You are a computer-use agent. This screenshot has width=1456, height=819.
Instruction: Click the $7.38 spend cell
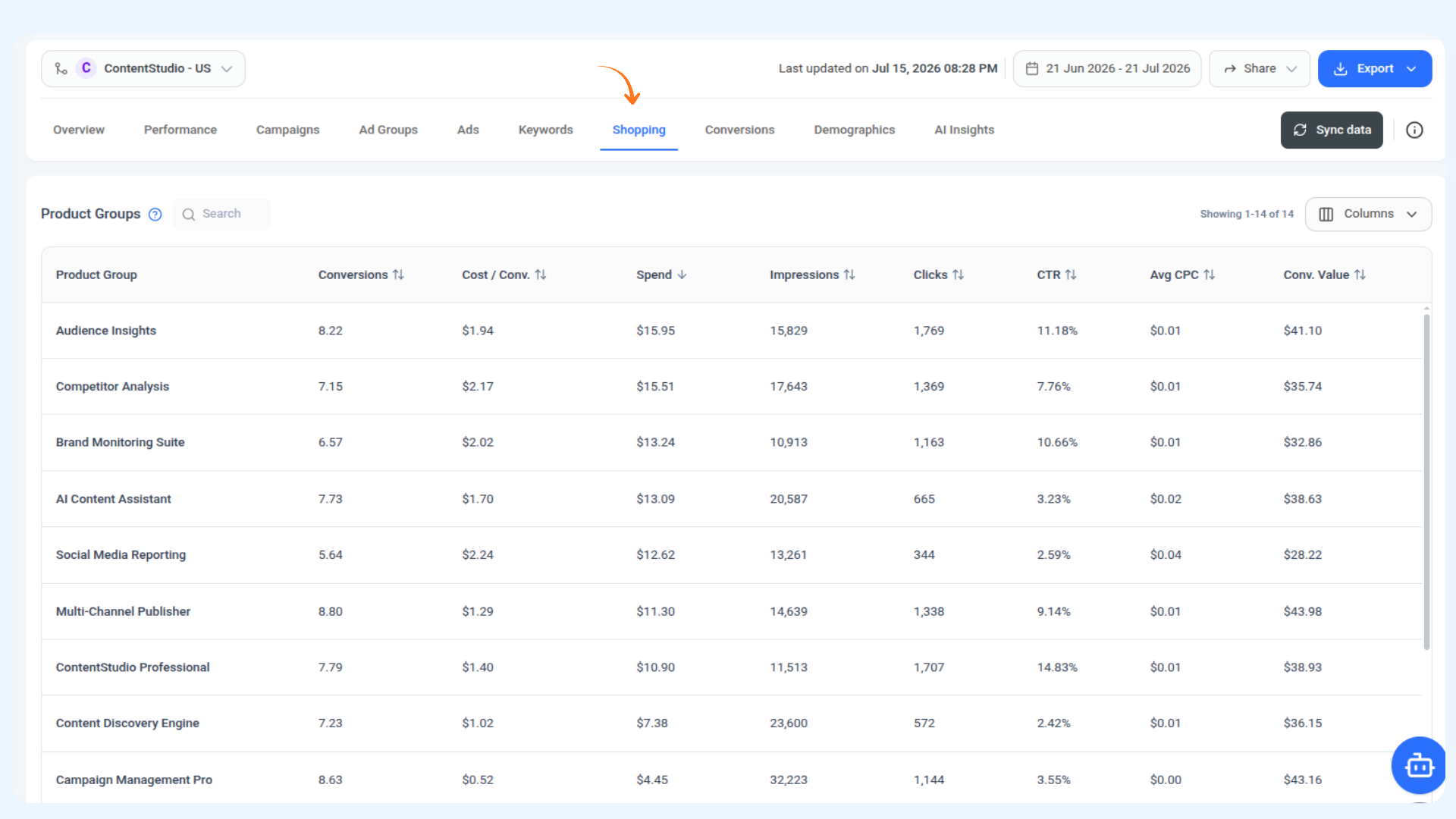[x=652, y=723]
